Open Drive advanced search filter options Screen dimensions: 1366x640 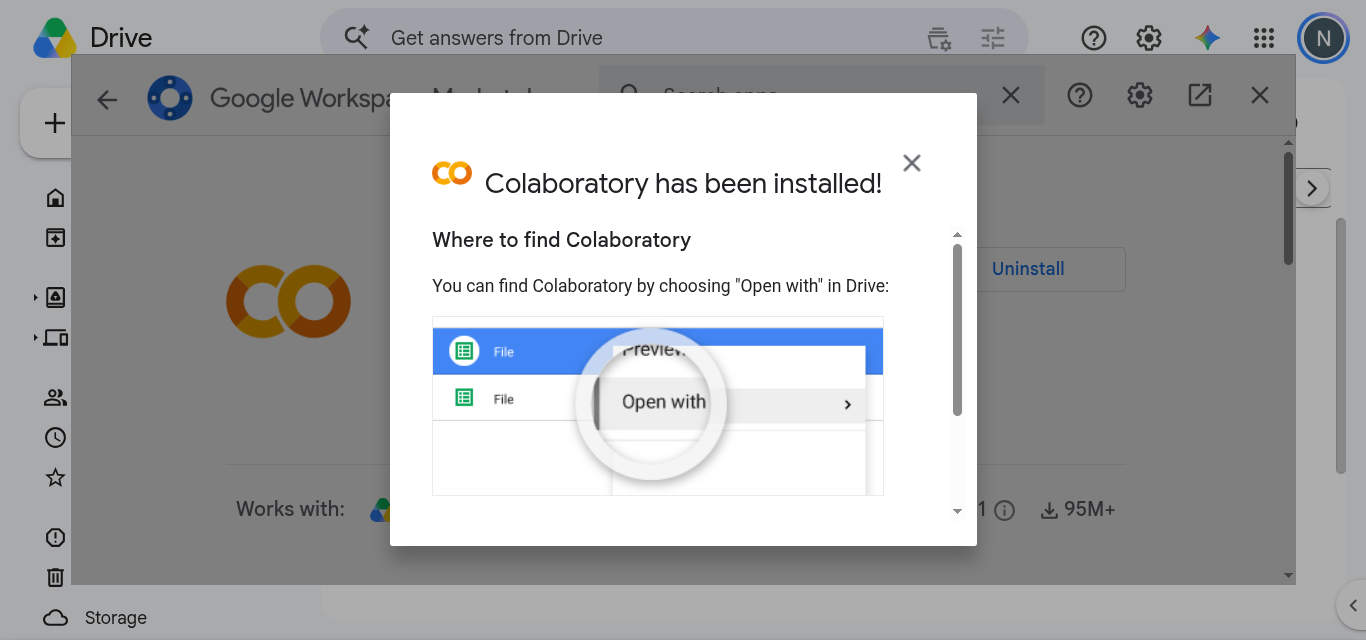coord(993,39)
